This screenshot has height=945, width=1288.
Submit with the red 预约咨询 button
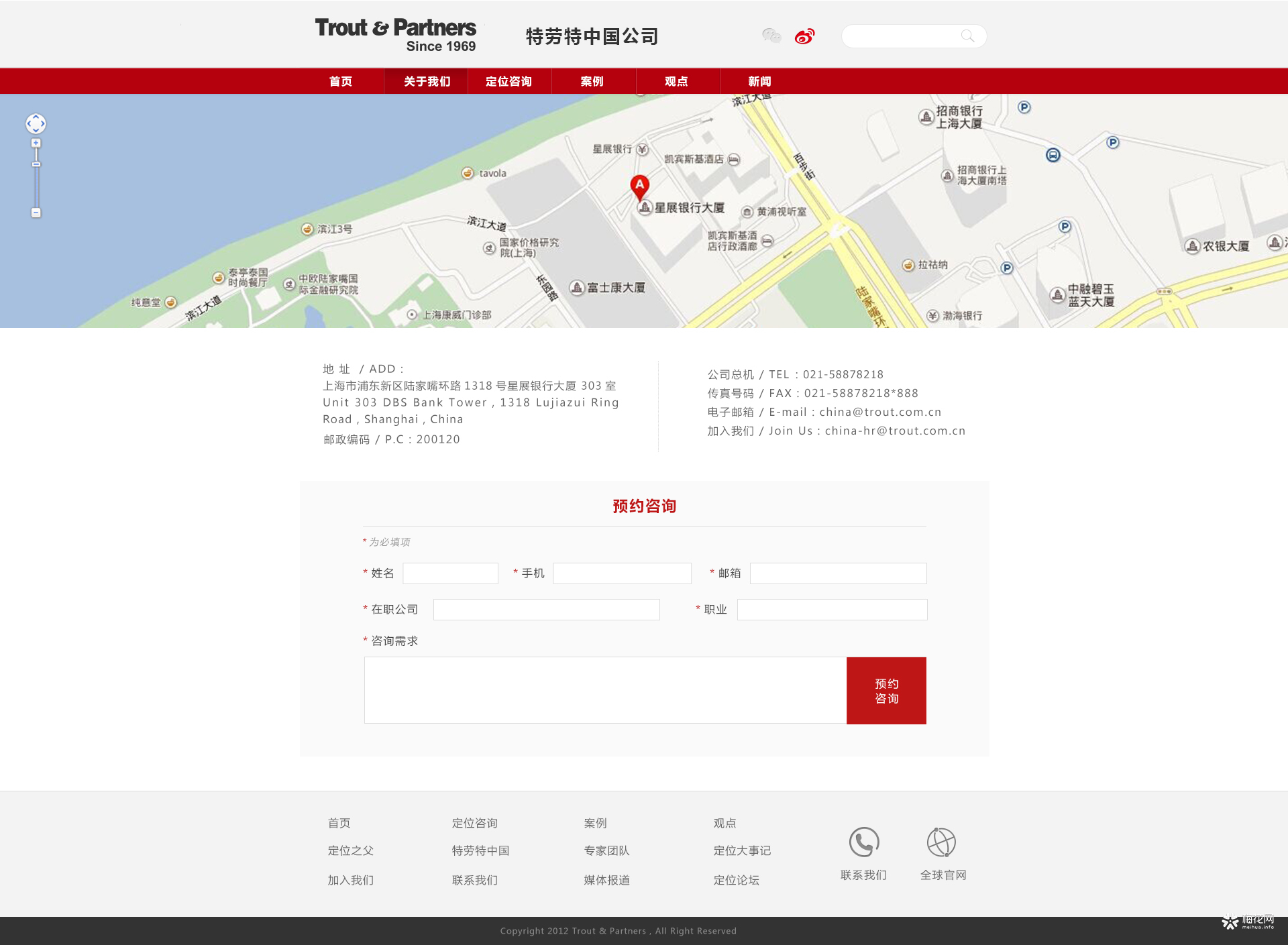pyautogui.click(x=886, y=691)
